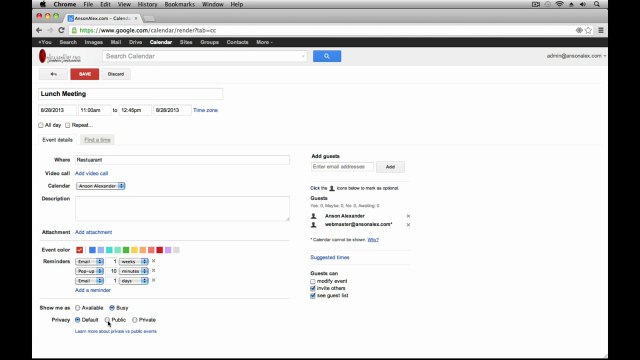This screenshot has width=640, height=360.
Task: Open the Calendar dropdown showing Anson Alexander
Action: (100, 186)
